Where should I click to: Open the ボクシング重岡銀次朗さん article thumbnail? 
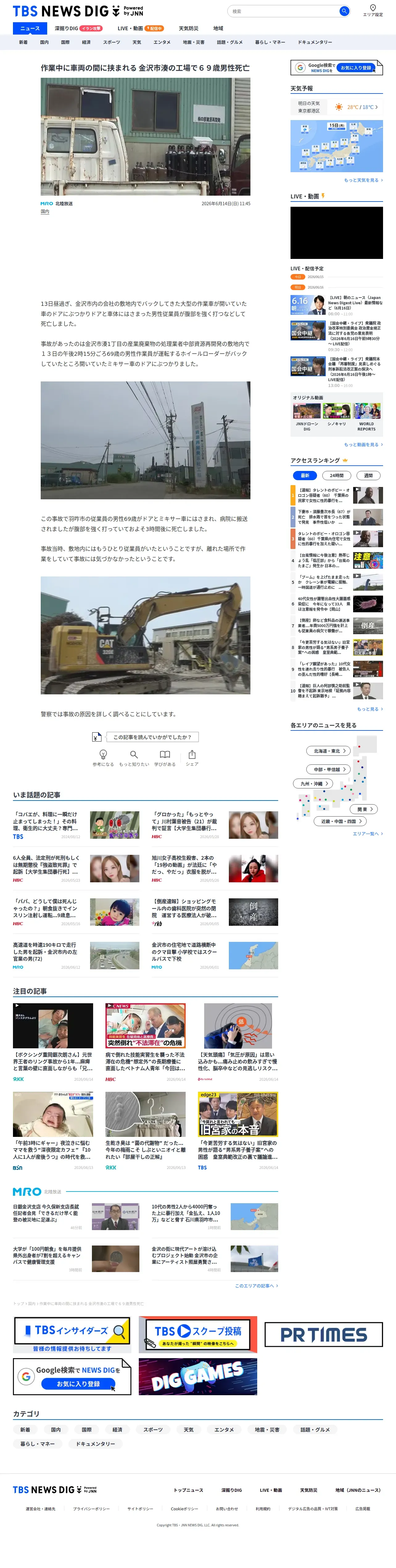(53, 1026)
